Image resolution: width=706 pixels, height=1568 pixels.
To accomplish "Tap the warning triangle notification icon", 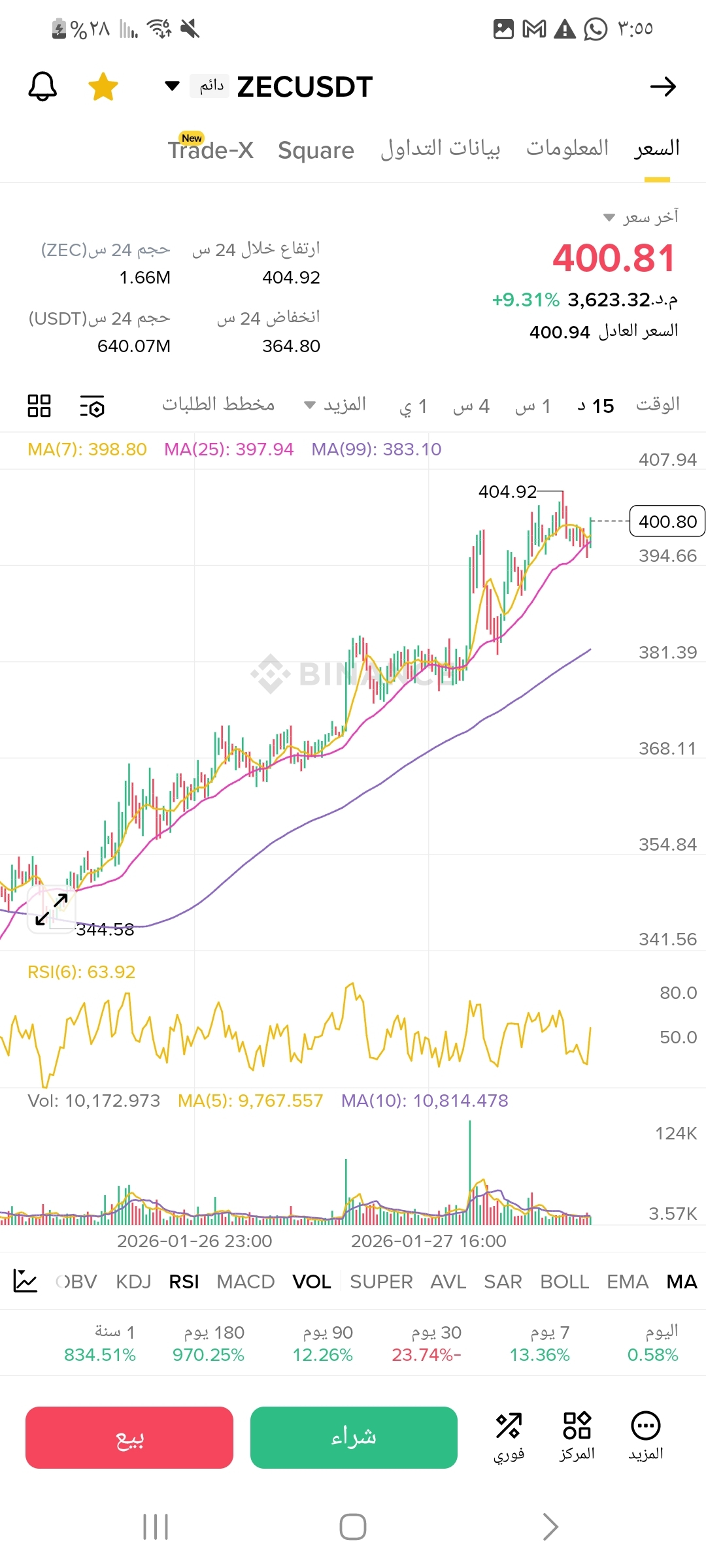I will click(x=565, y=29).
